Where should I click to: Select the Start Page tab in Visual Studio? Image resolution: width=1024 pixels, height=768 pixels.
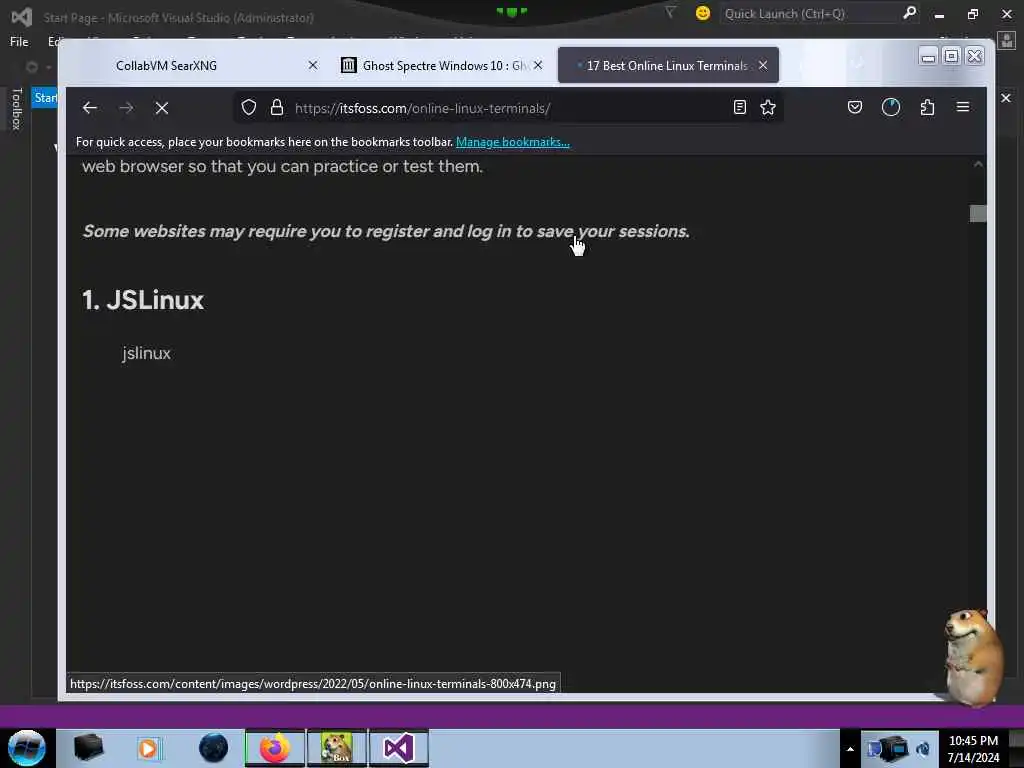point(44,98)
